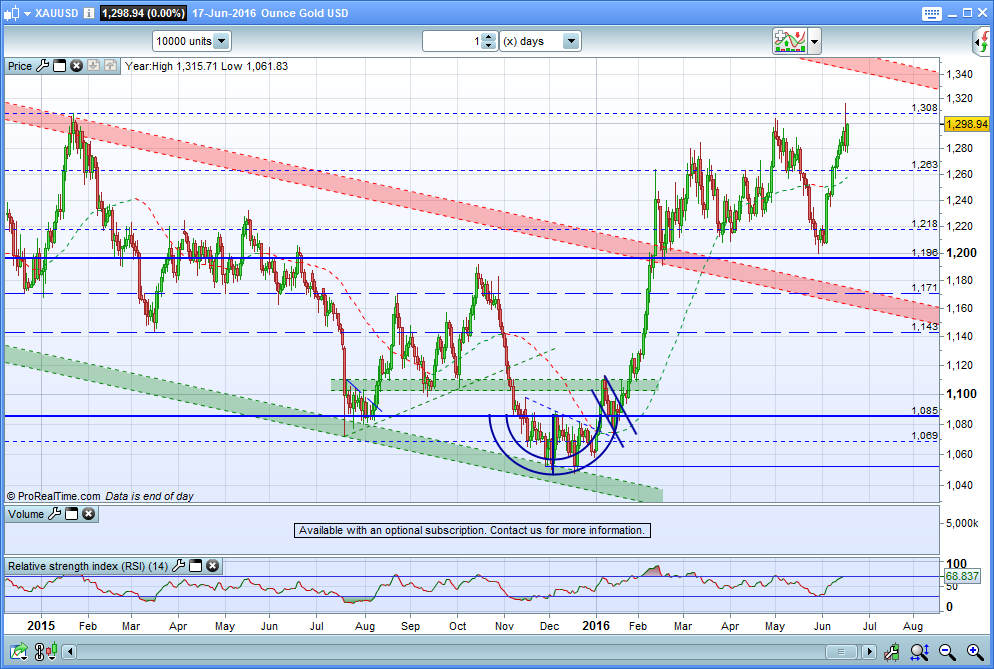Screen dimensions: 994x669
Task: Zoom out on the chart
Action: 947,651
